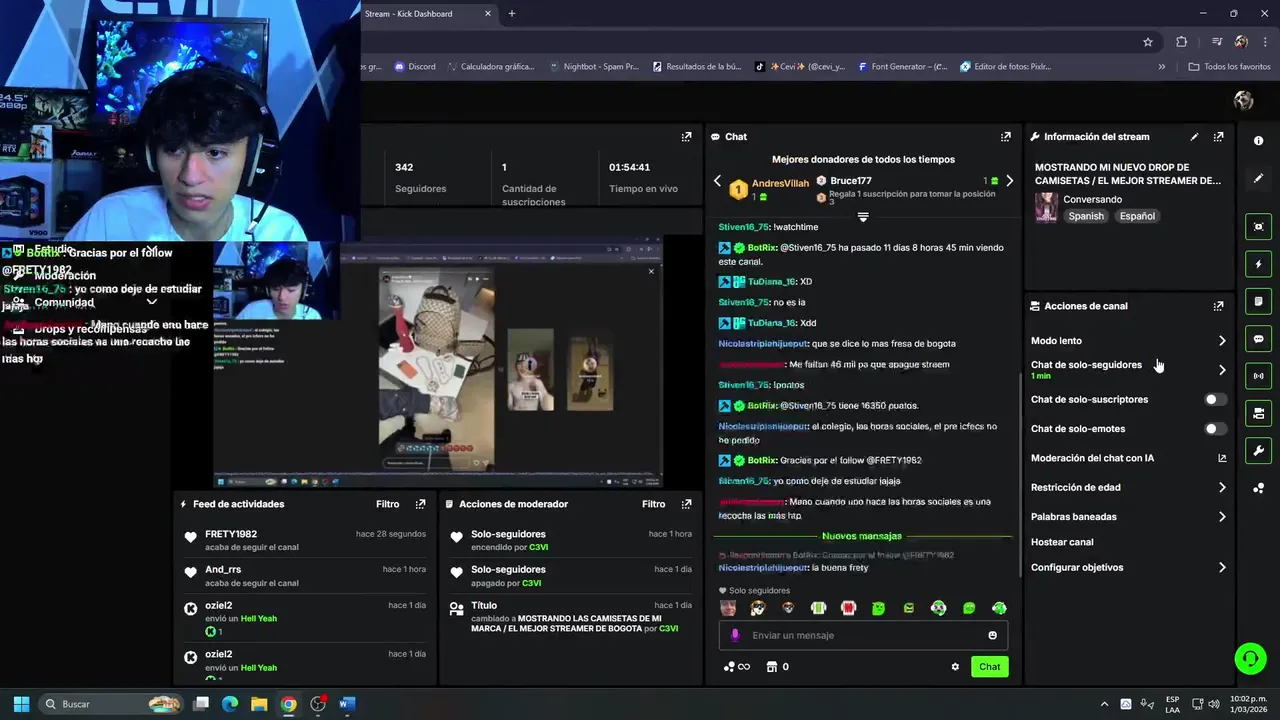Click the Windows Buscar search box
This screenshot has height=720, width=1280.
(x=112, y=704)
